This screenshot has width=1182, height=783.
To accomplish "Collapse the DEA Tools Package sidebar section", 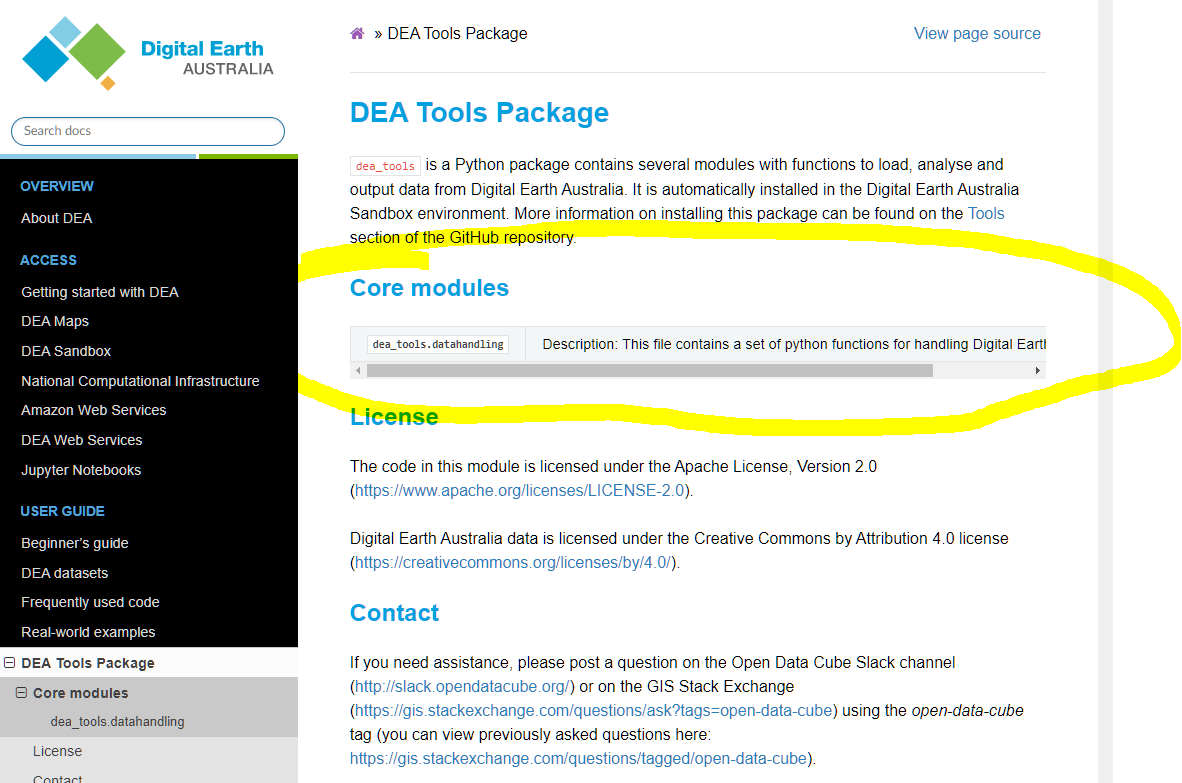I will (x=8, y=662).
